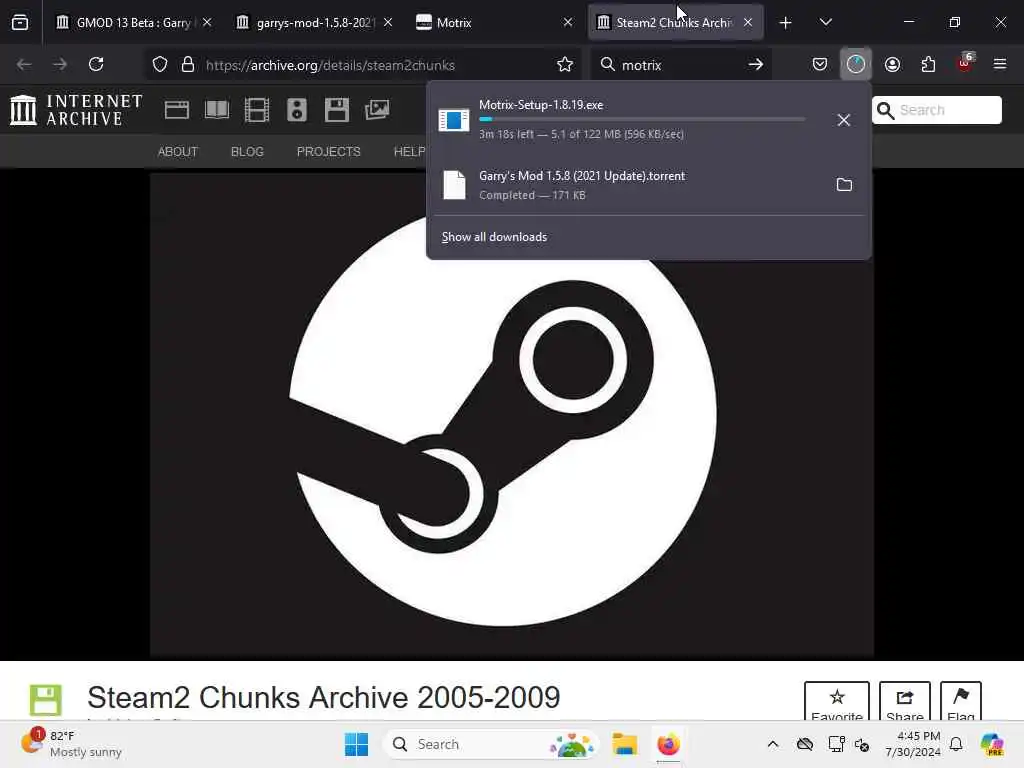Open the Firefox application menu
Screen dimensions: 1024x768
click(1000, 65)
